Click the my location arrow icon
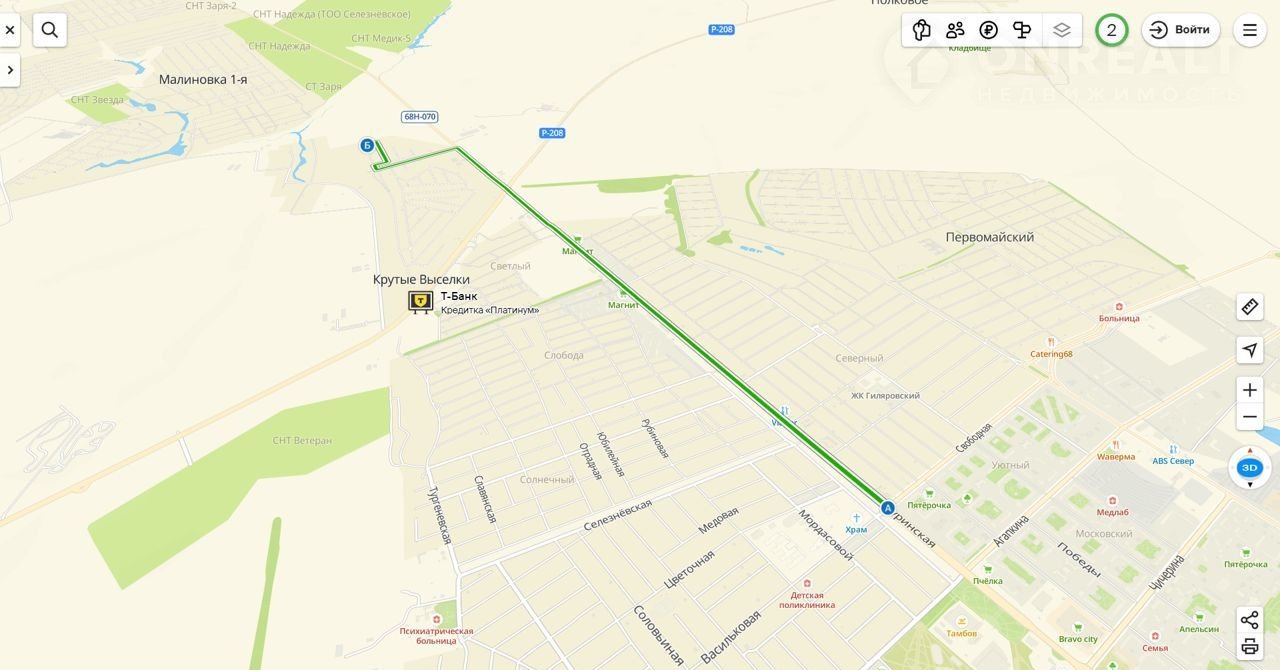The height and width of the screenshot is (670, 1280). click(1250, 350)
